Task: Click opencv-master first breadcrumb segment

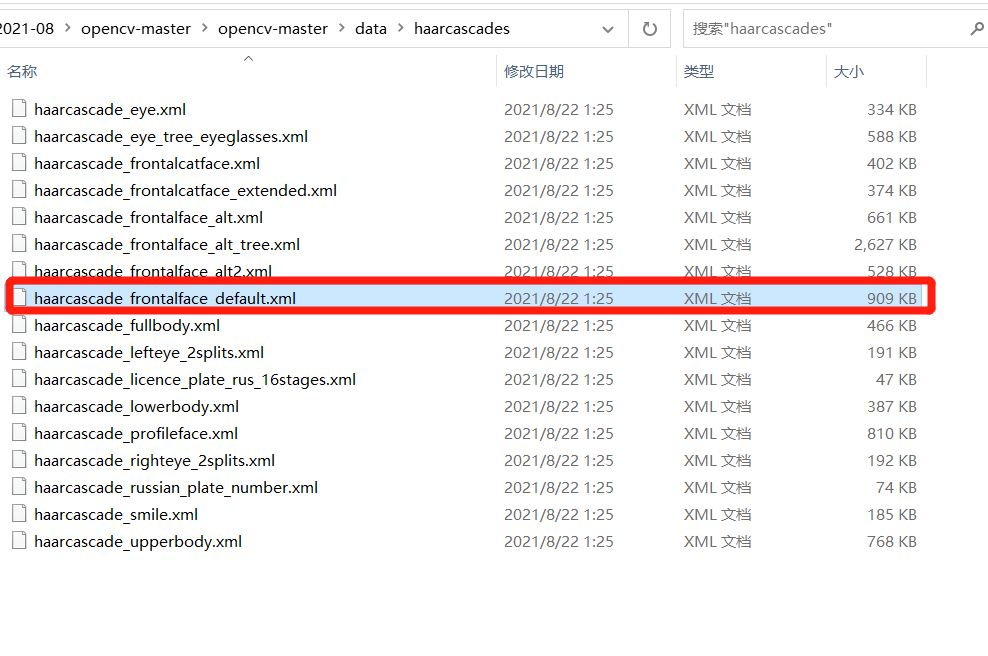Action: (135, 29)
